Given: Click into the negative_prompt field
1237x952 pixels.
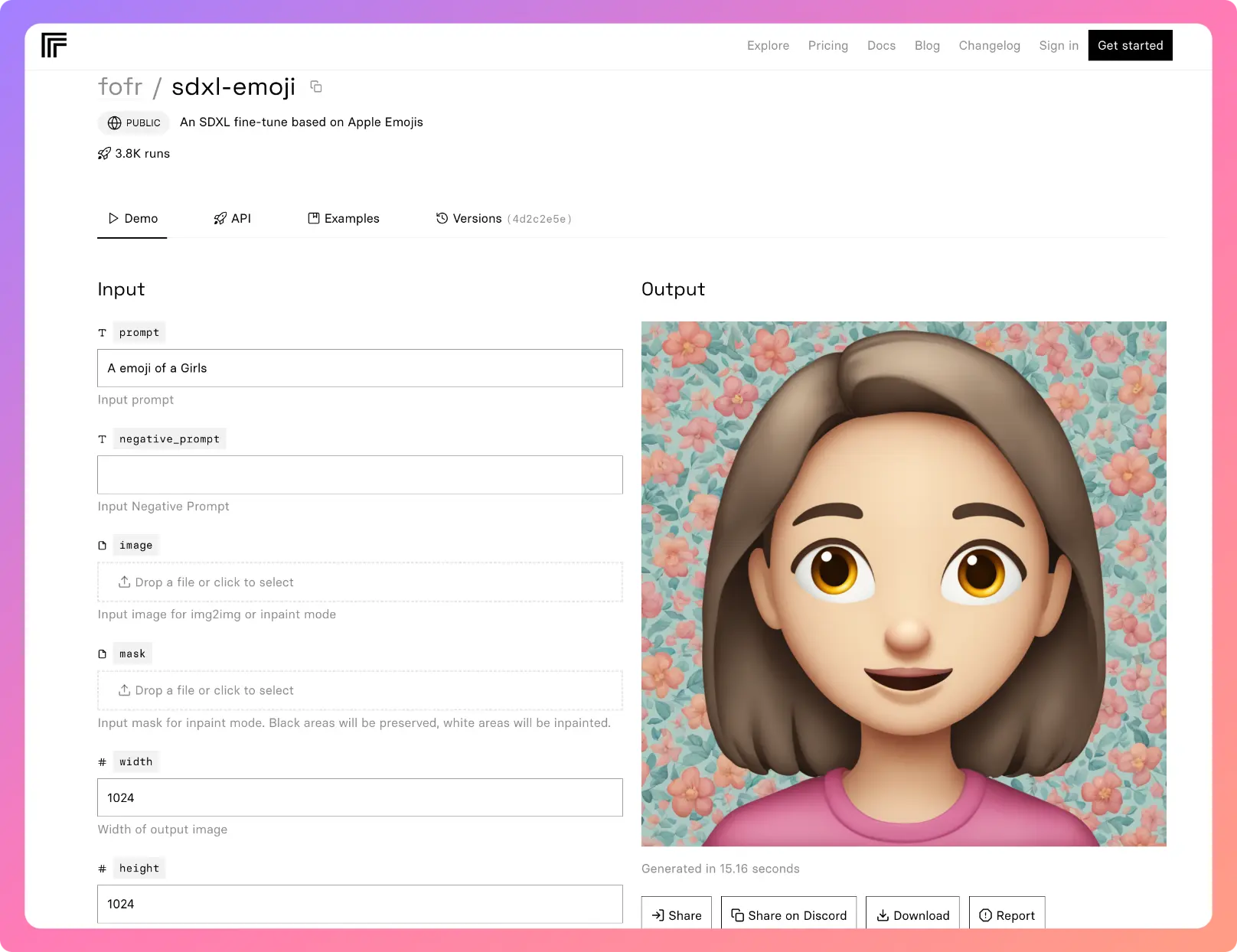Looking at the screenshot, I should click(x=360, y=474).
